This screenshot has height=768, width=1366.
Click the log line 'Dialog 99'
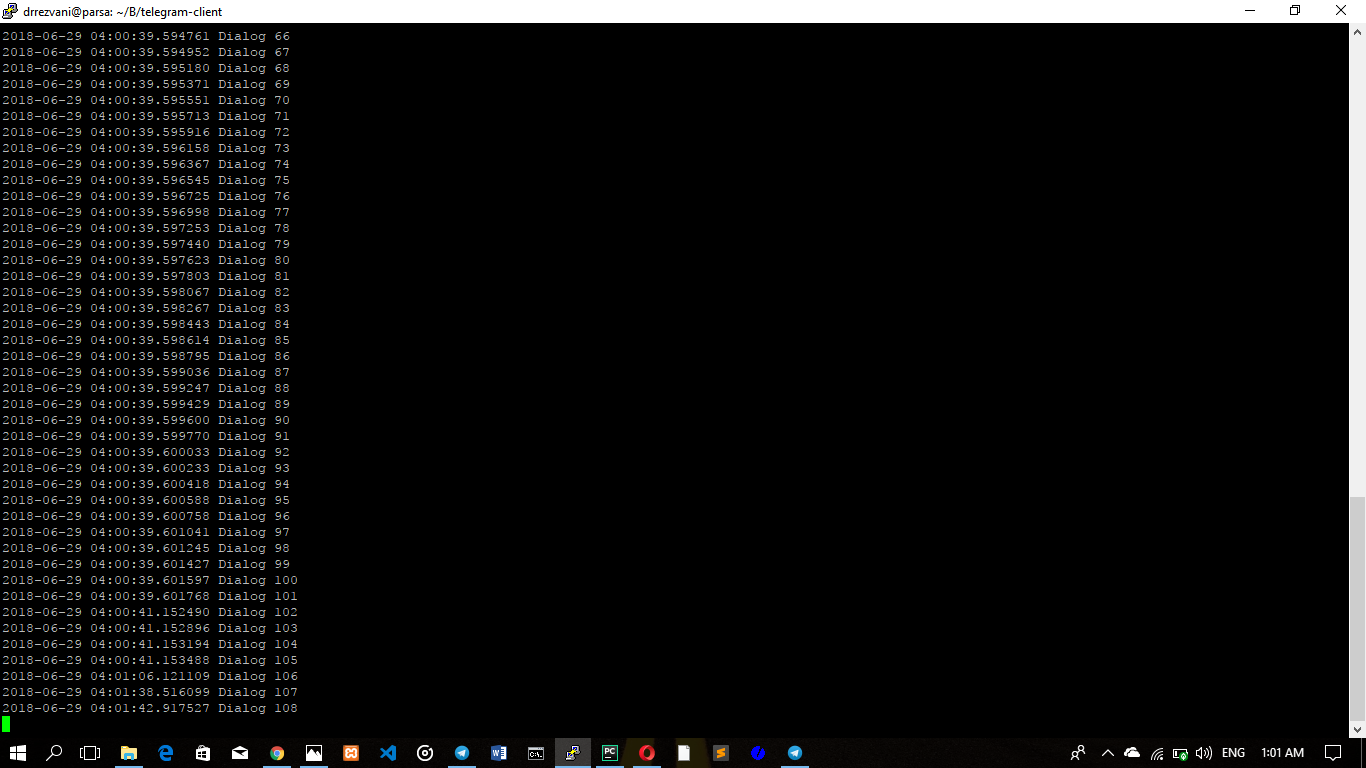tap(146, 564)
